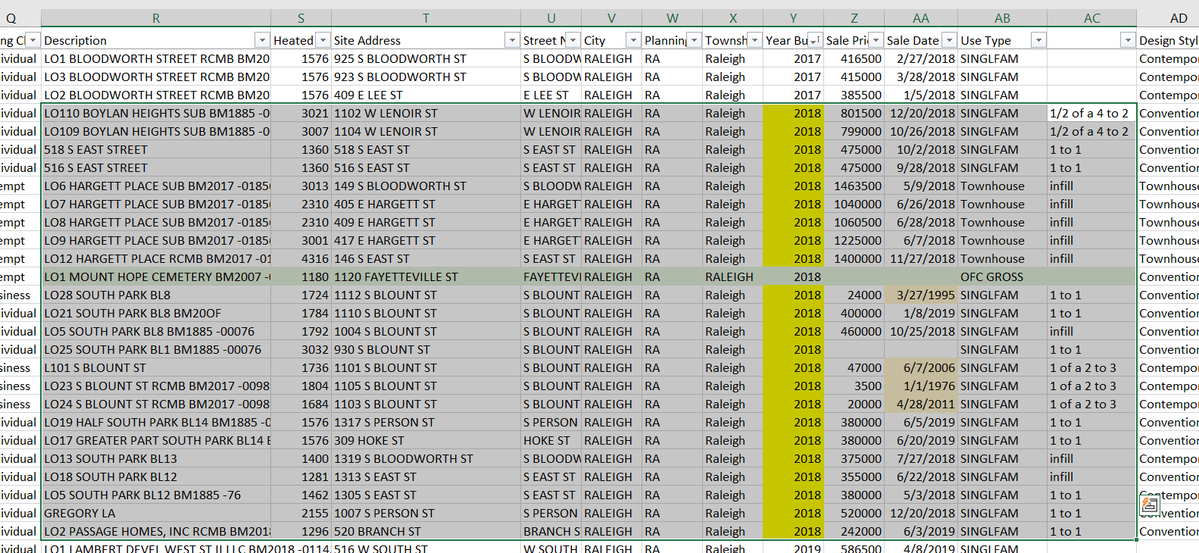
Task: Open filter arrow of blank column AC
Action: pyautogui.click(x=1128, y=40)
